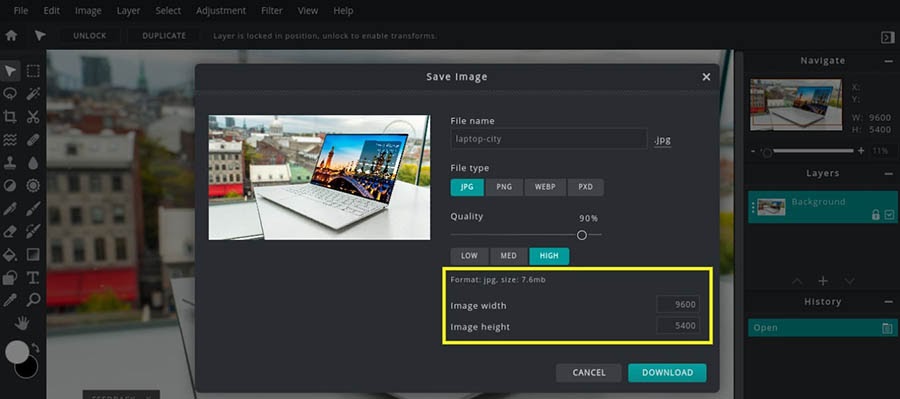Image resolution: width=900 pixels, height=399 pixels.
Task: Clear history using the trash icon
Action: tap(887, 328)
